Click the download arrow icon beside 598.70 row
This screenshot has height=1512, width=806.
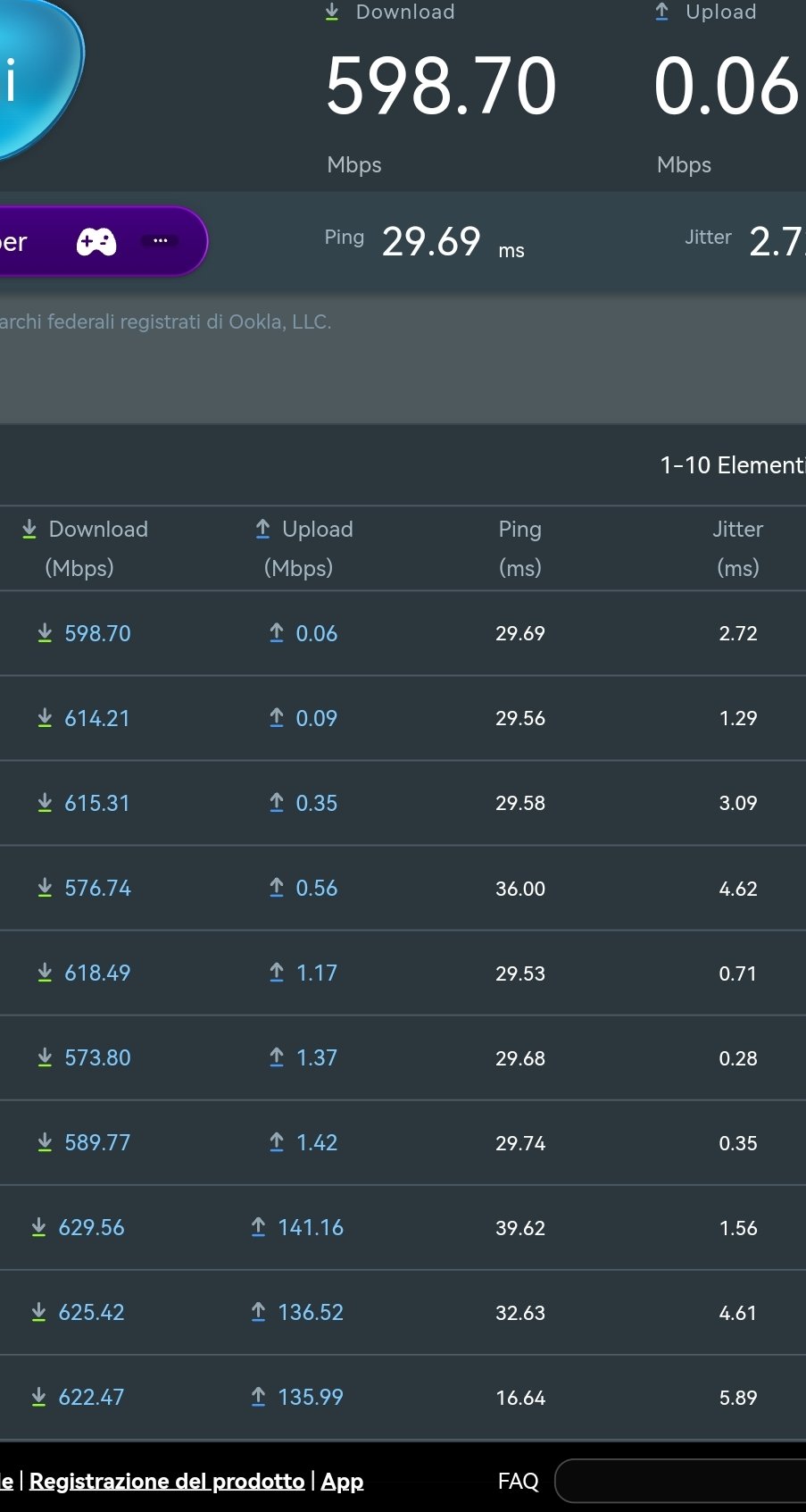pos(45,633)
